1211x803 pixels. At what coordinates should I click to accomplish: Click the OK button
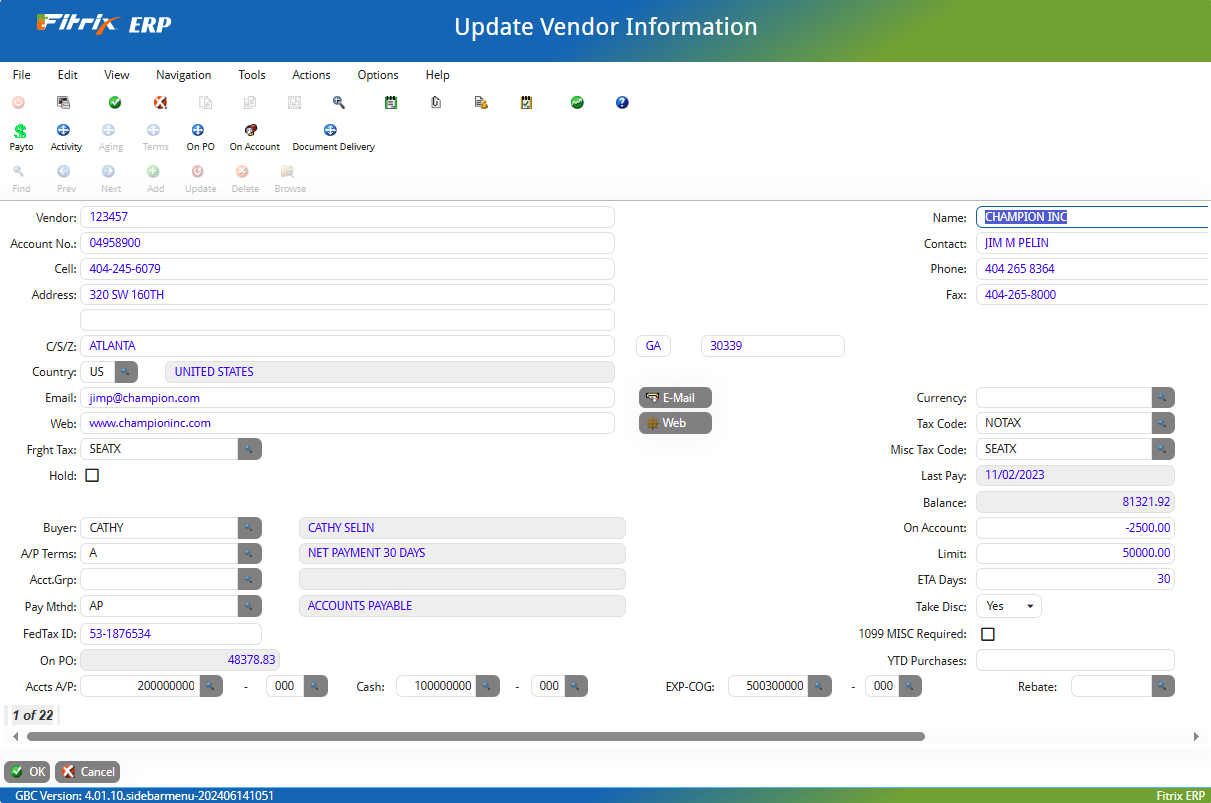(28, 772)
